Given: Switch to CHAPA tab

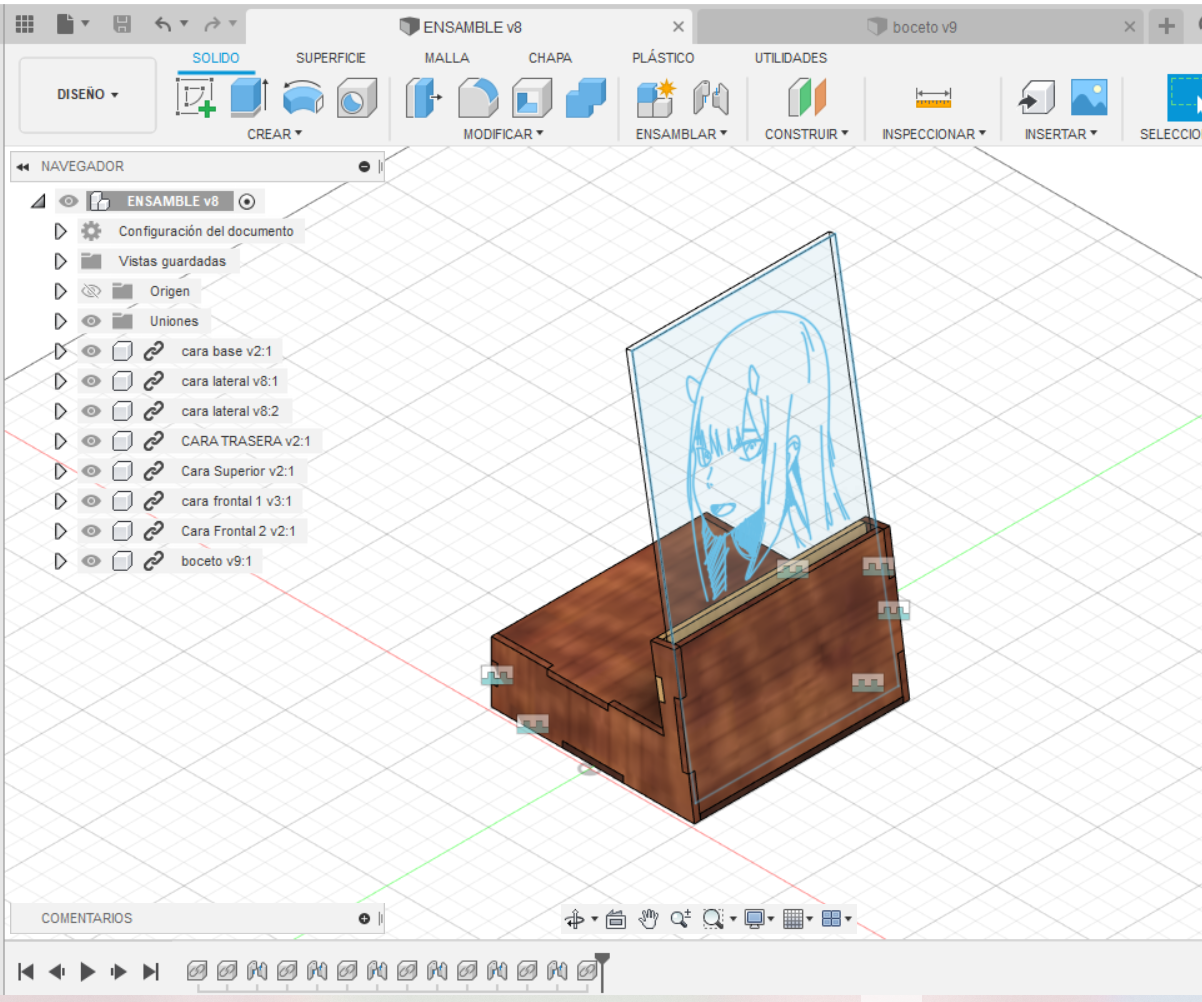Looking at the screenshot, I should [x=550, y=58].
